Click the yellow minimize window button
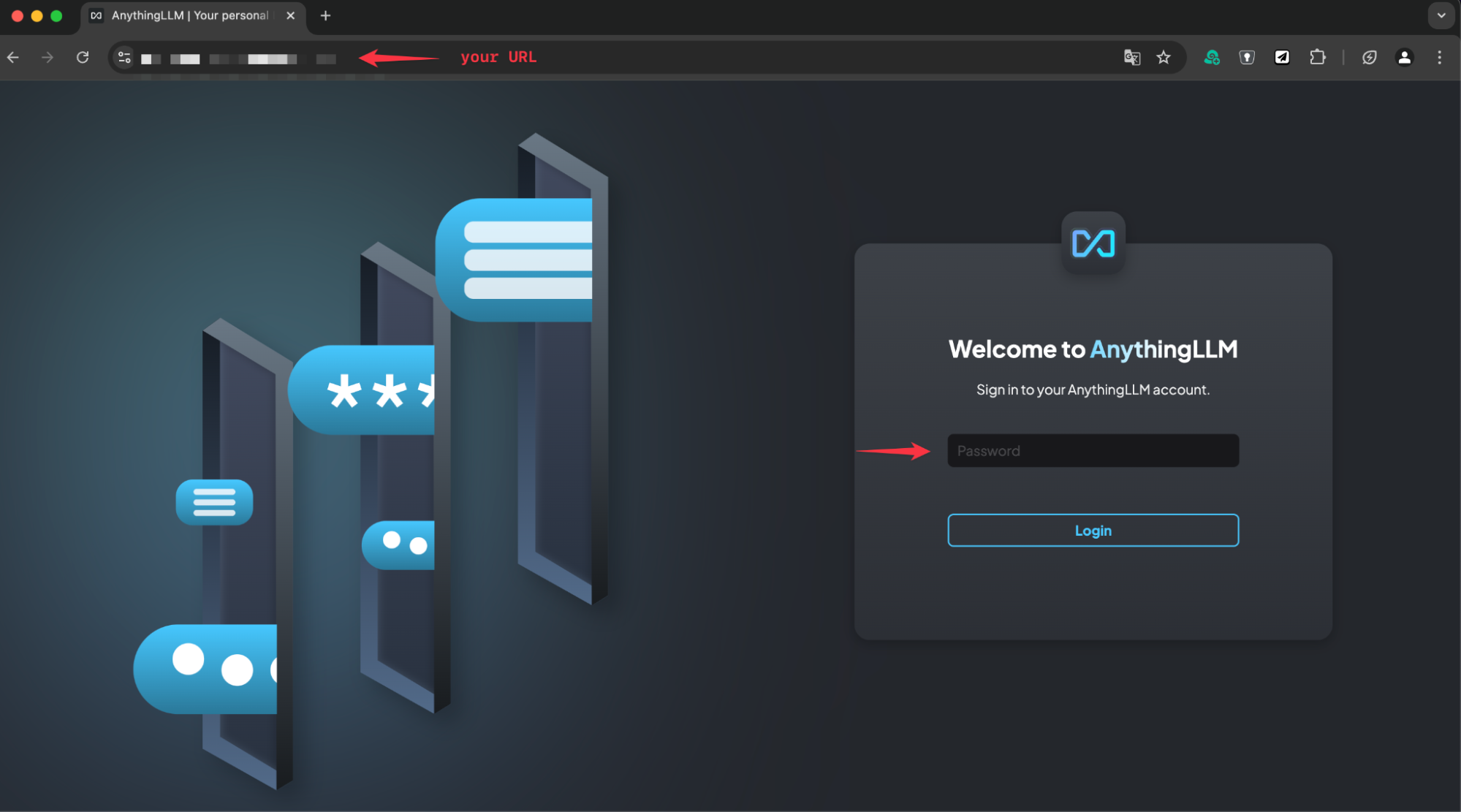1461x812 pixels. tap(37, 15)
